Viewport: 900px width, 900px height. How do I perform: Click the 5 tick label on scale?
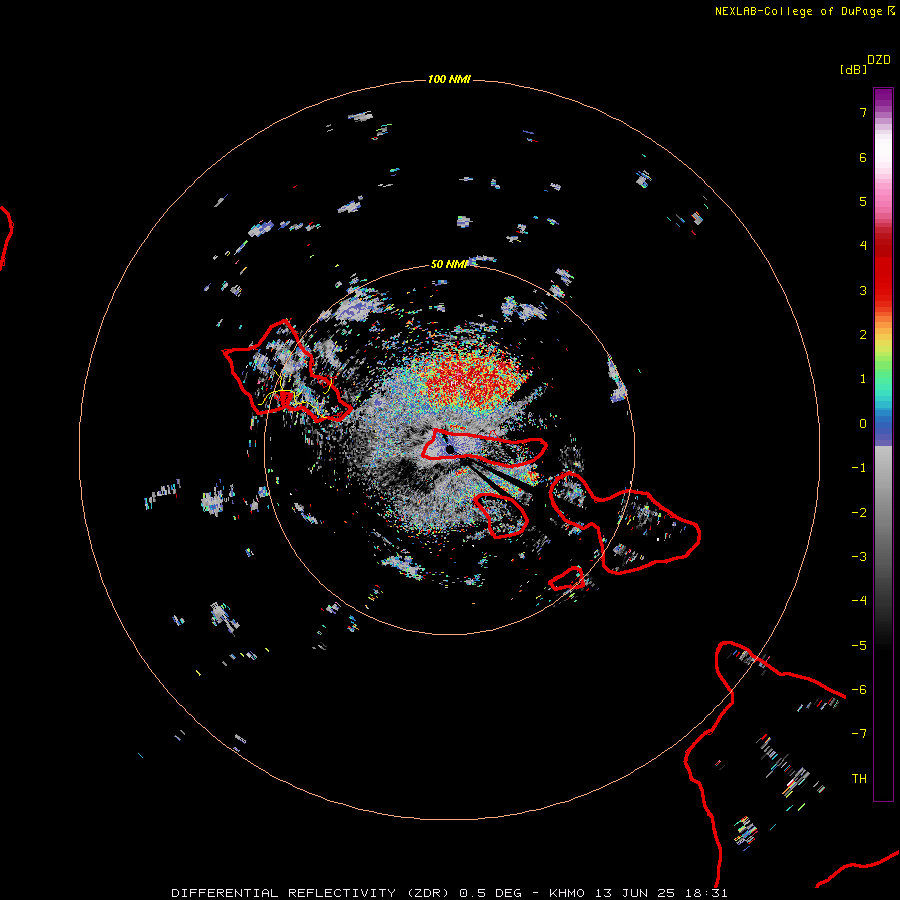(x=863, y=201)
